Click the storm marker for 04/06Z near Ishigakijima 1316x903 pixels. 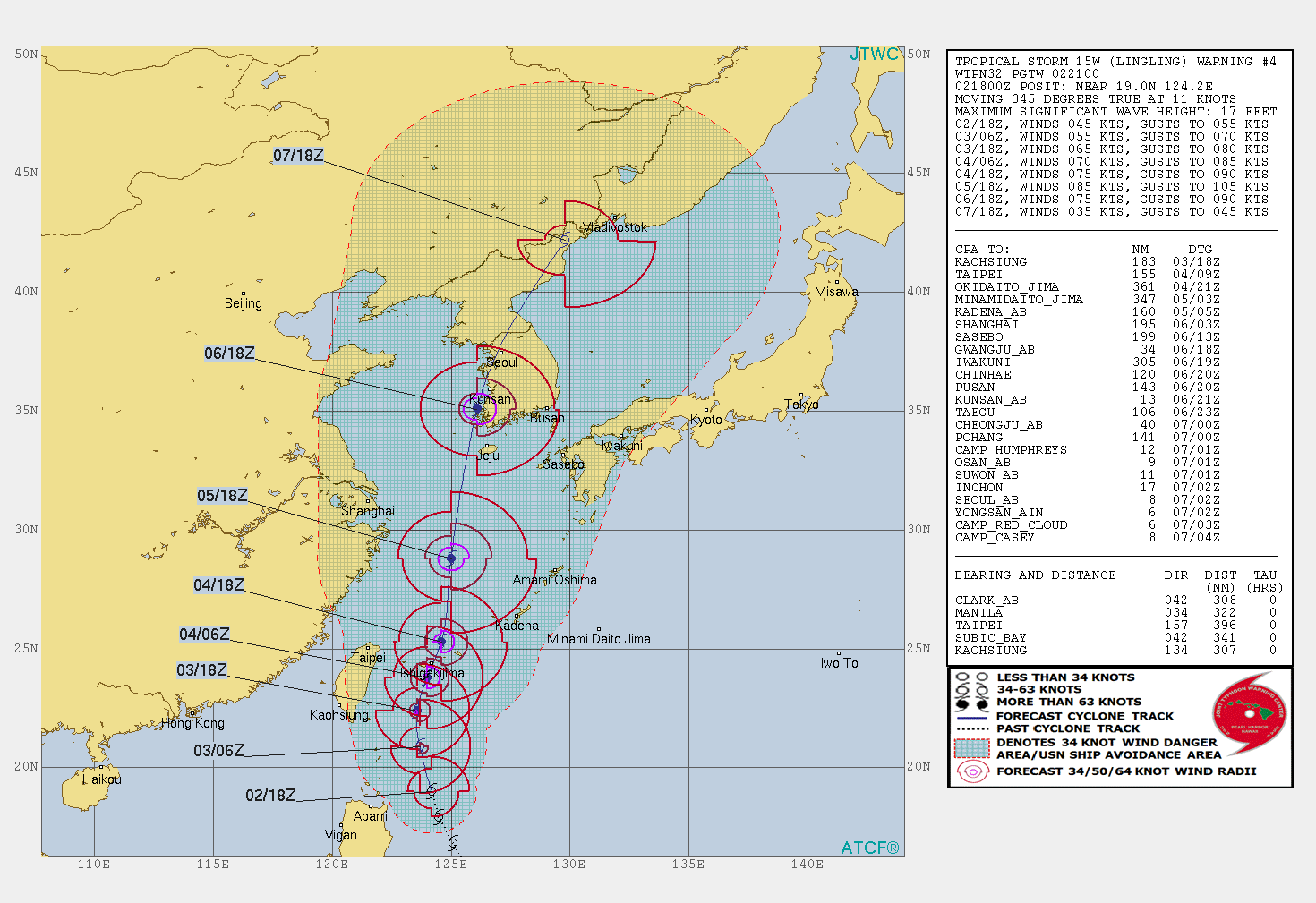427,676
